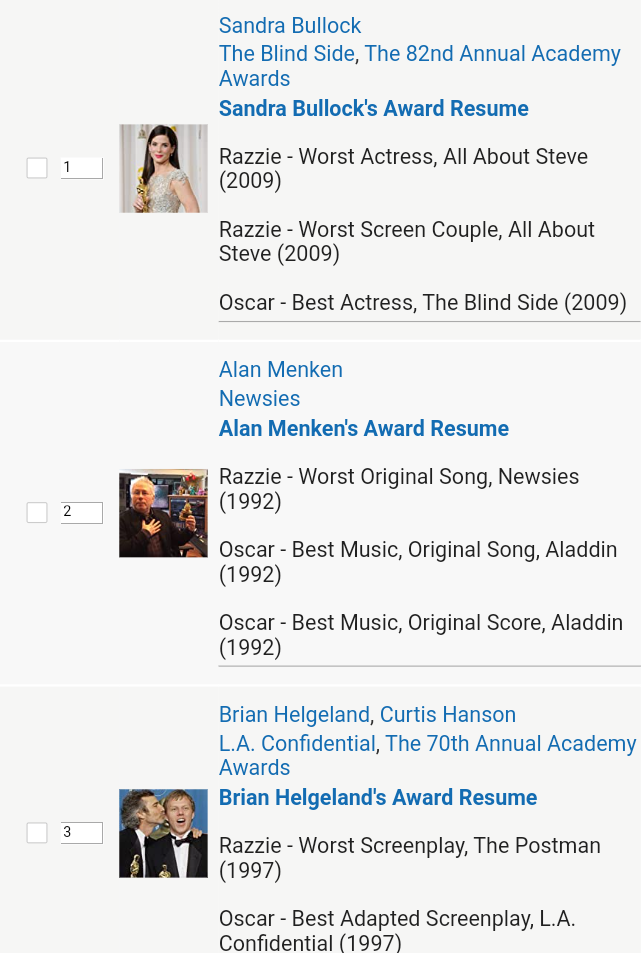Open the Sandra Bullock name link
The image size is (641, 953).
(x=290, y=26)
